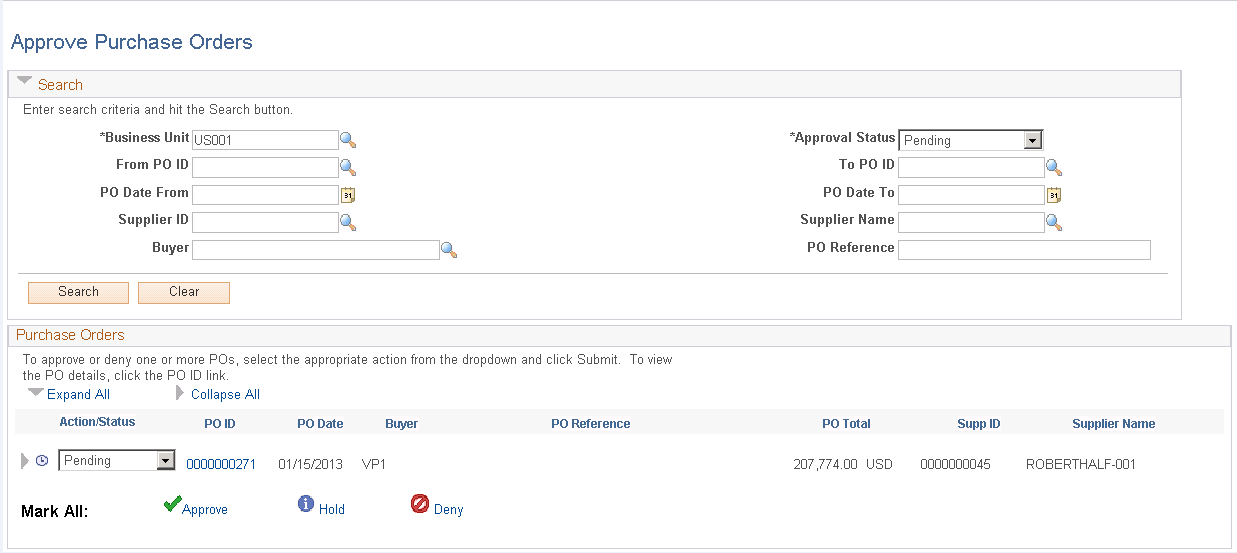This screenshot has width=1237, height=553.
Task: Focus the Supplier ID field
Action: coord(265,222)
